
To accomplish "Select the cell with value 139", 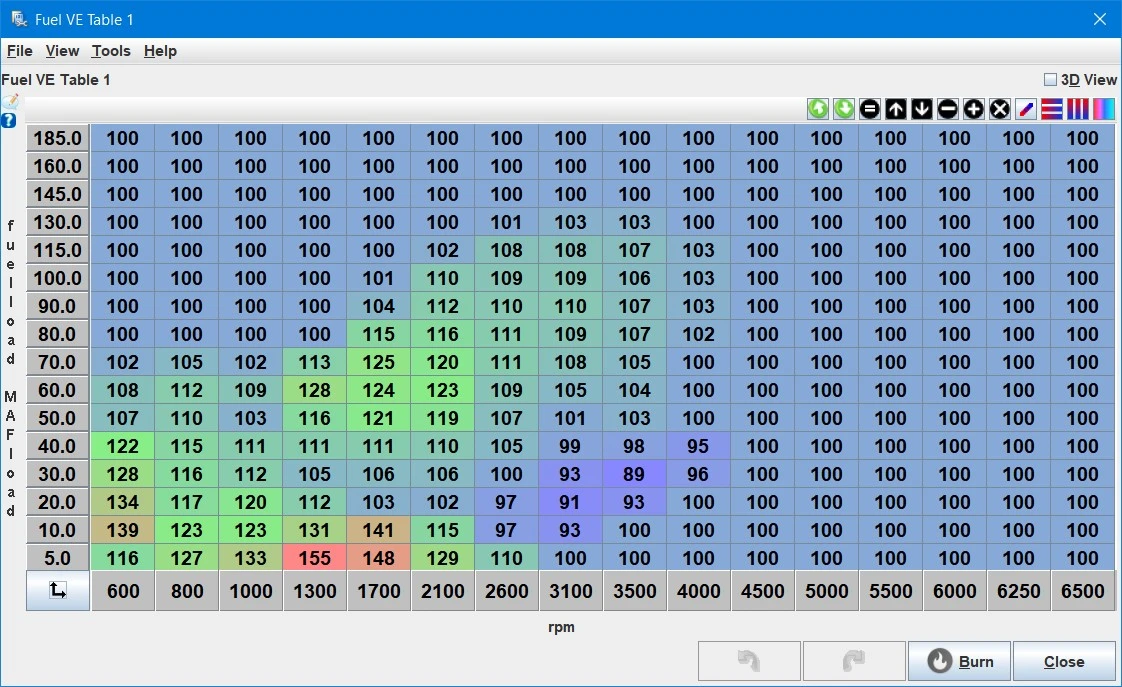I will (122, 530).
